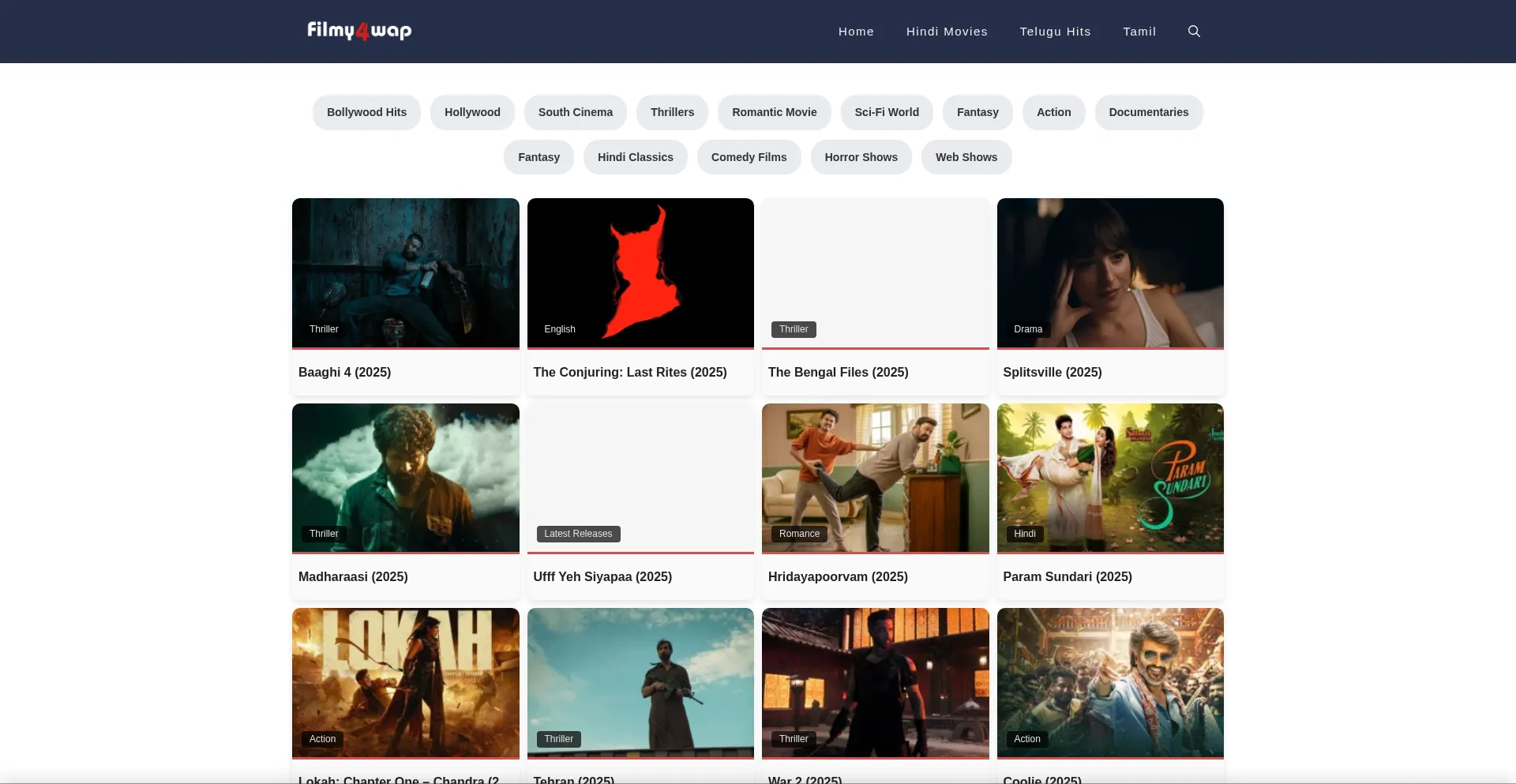
Task: Click the Filmy4wap site logo
Action: (359, 31)
